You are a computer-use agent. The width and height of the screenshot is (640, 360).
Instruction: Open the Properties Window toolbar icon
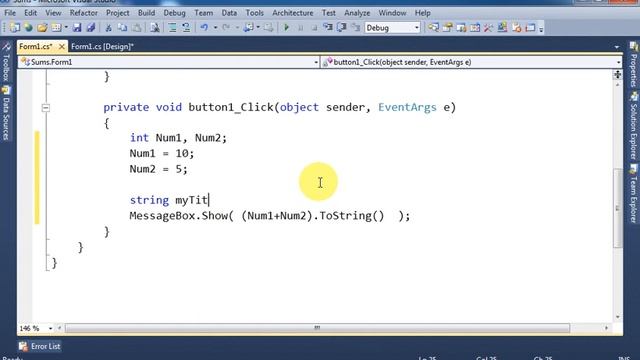pos(447,28)
